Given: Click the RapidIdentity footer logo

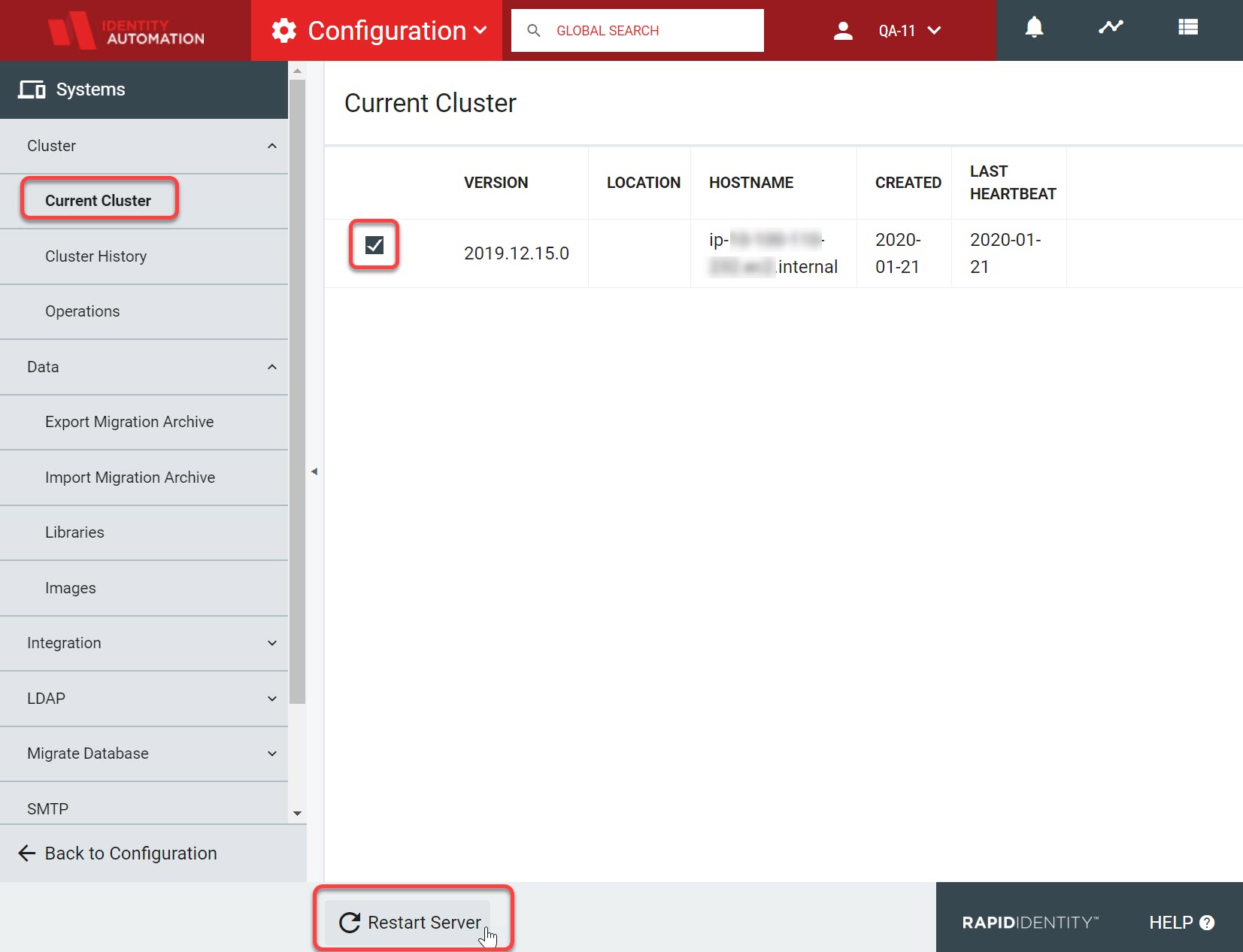Looking at the screenshot, I should [1030, 923].
